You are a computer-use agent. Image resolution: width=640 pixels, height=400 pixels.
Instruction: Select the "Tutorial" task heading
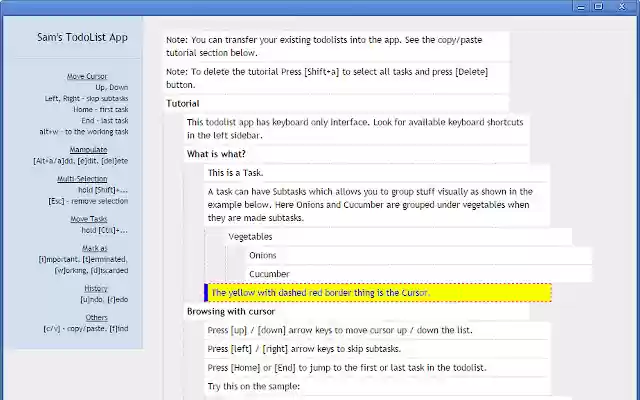click(336, 104)
